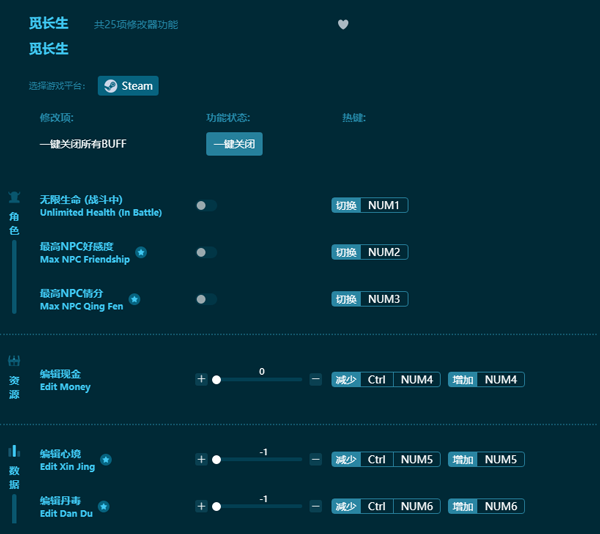The height and width of the screenshot is (534, 600).
Task: Click the Edit Money slider handle
Action: click(x=217, y=379)
